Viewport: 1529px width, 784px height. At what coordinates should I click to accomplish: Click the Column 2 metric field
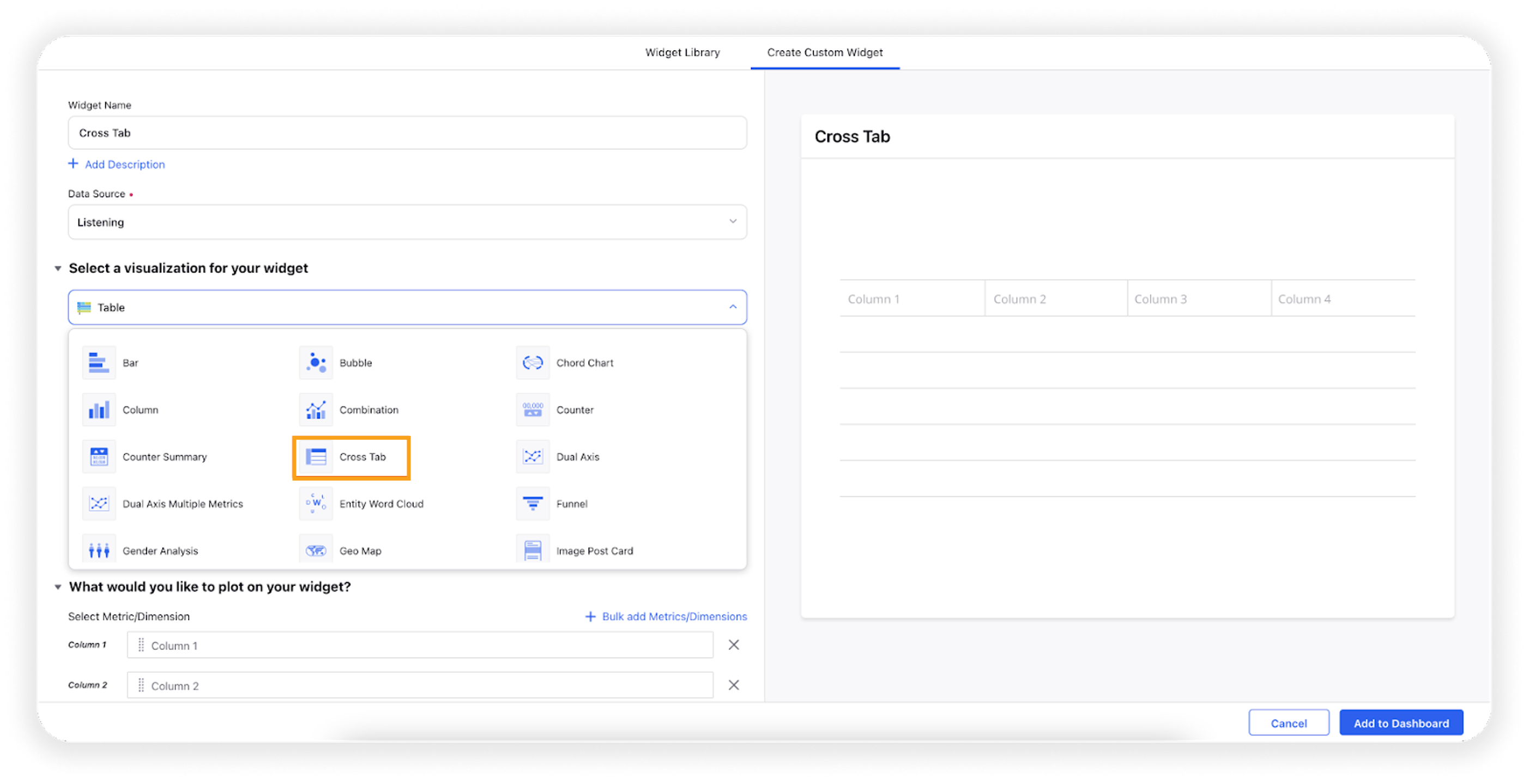(420, 685)
